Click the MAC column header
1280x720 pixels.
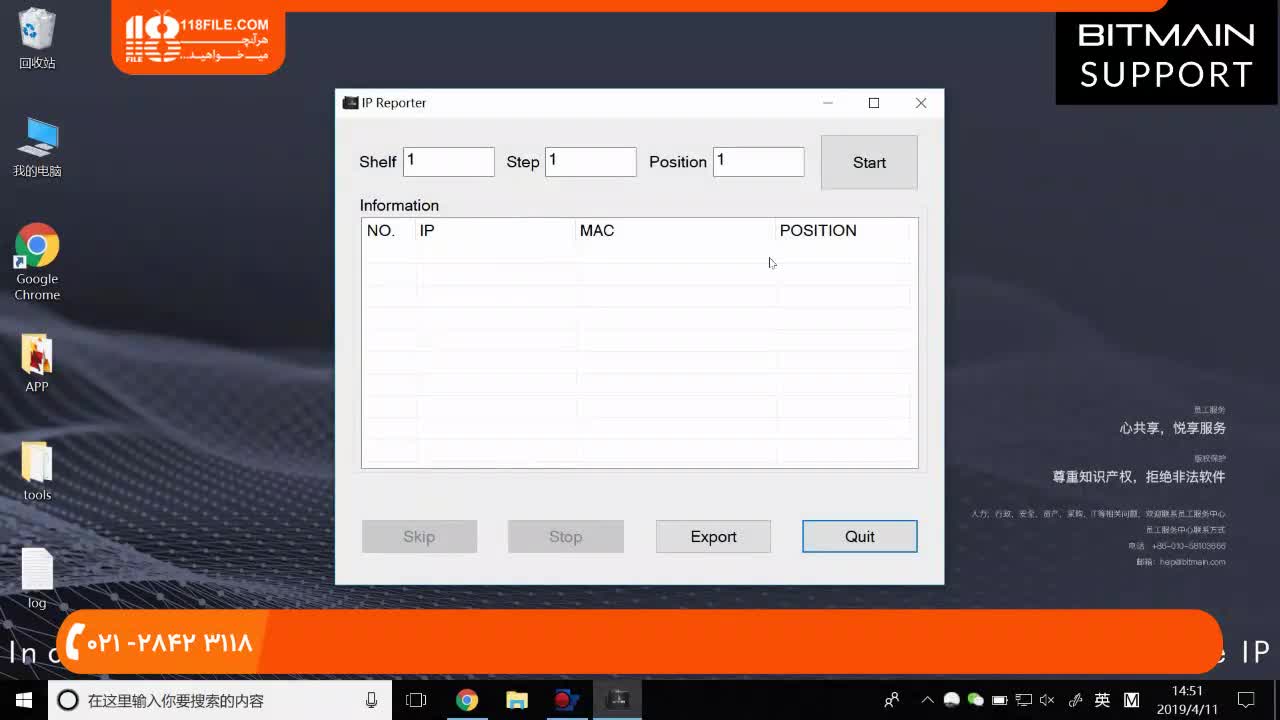pyautogui.click(x=675, y=231)
